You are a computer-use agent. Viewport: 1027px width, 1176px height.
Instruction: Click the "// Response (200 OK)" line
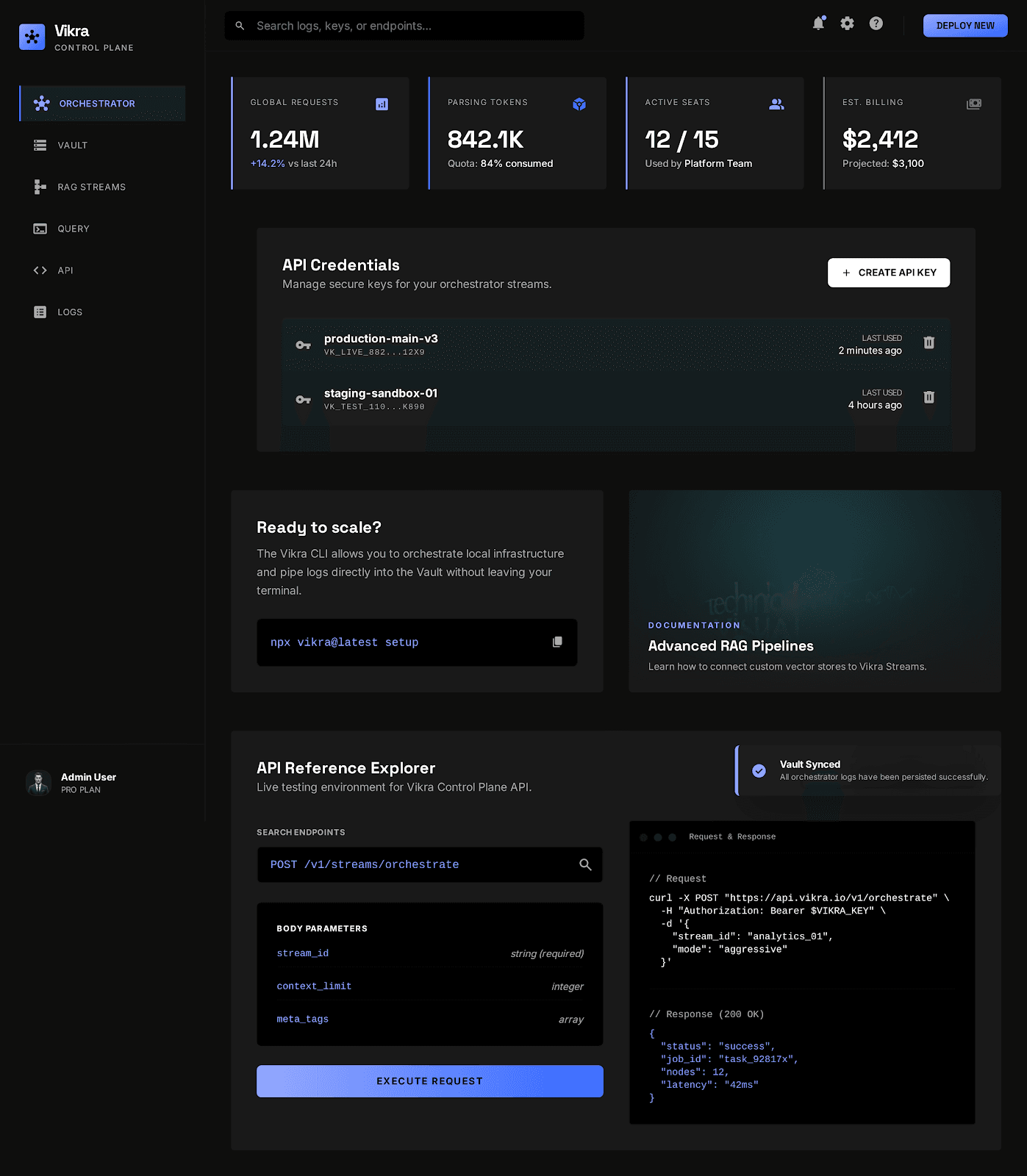[706, 1014]
